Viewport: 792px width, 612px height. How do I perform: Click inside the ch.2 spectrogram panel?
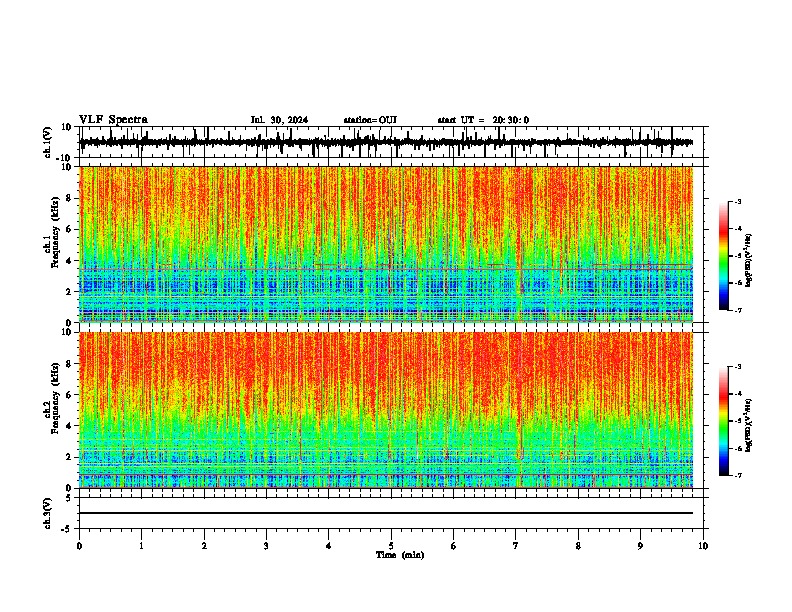(x=386, y=410)
